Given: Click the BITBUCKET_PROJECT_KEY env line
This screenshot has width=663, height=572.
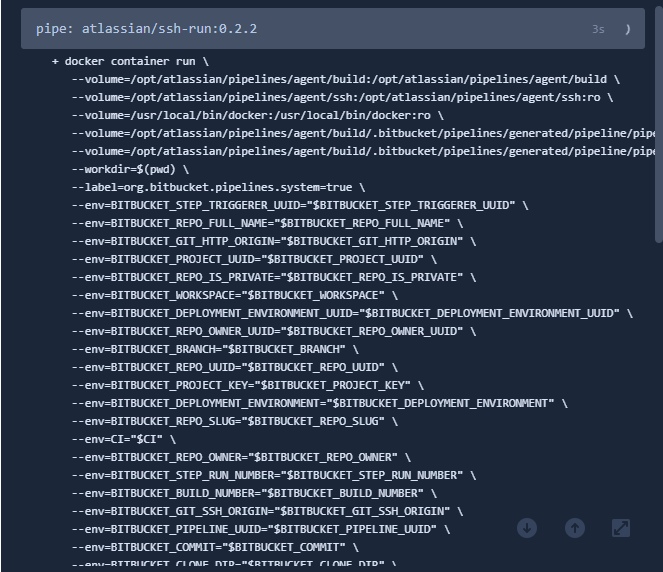Looking at the screenshot, I should click(x=248, y=386).
